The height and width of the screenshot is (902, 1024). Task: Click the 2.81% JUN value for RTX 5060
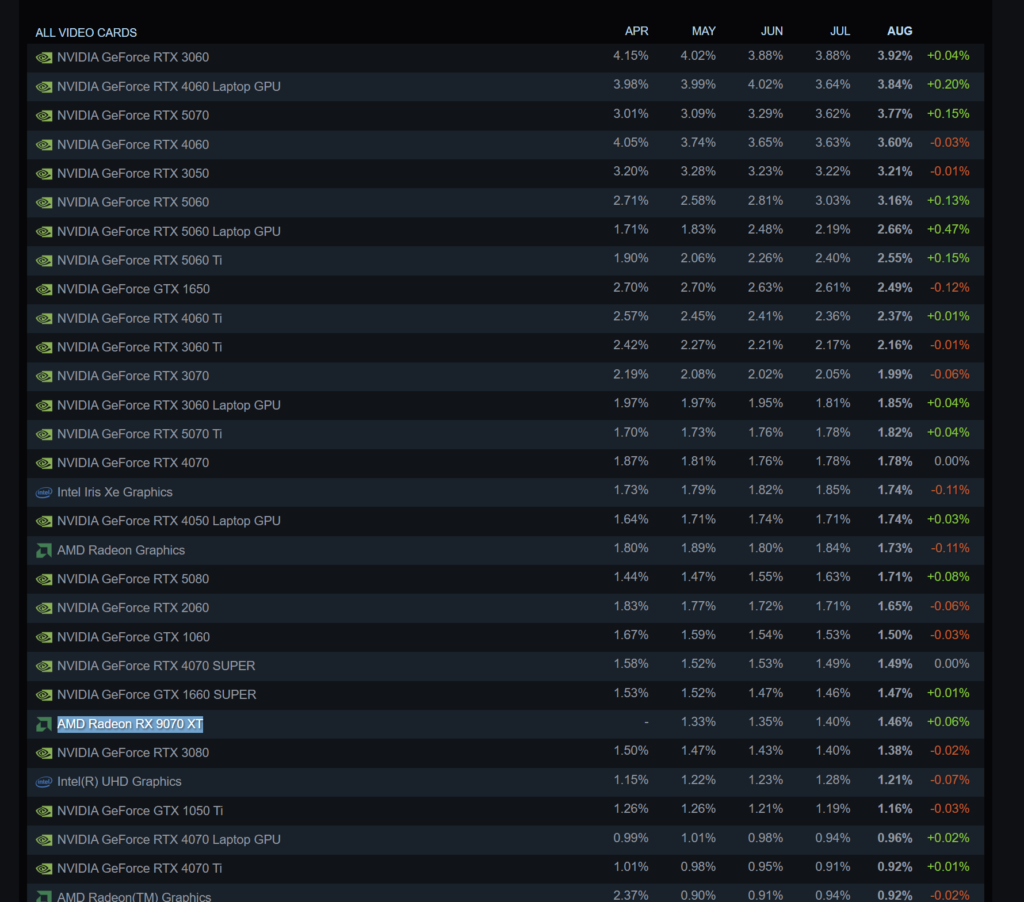(x=765, y=201)
